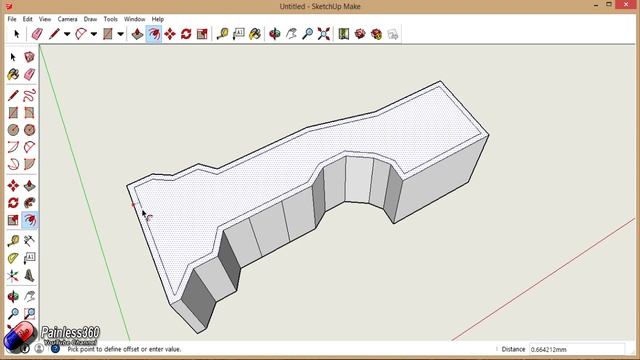Expand the Line tool dropdown arrow
Screen dimensions: 640x360
tap(67, 34)
